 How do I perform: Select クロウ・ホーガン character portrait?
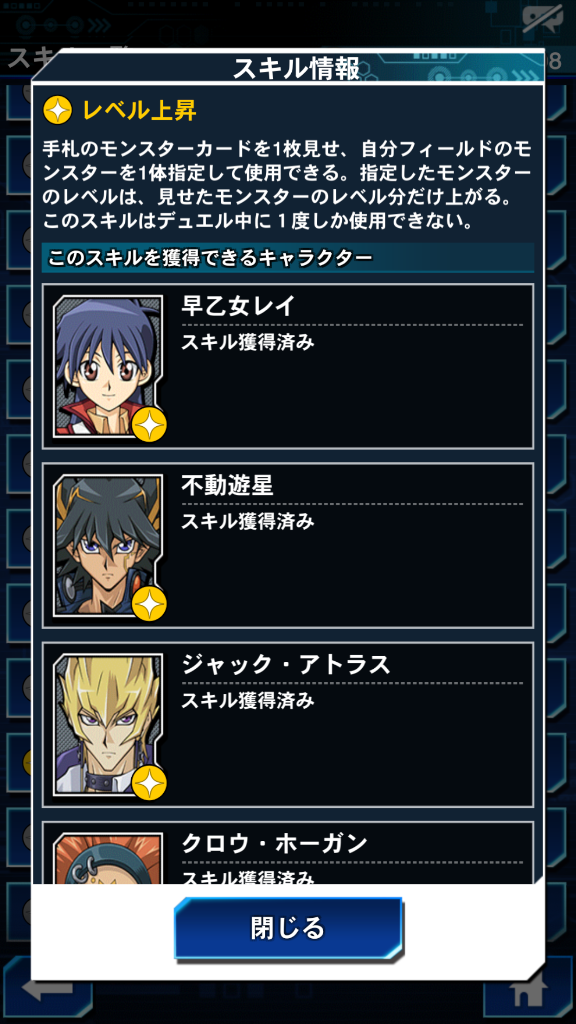(108, 858)
